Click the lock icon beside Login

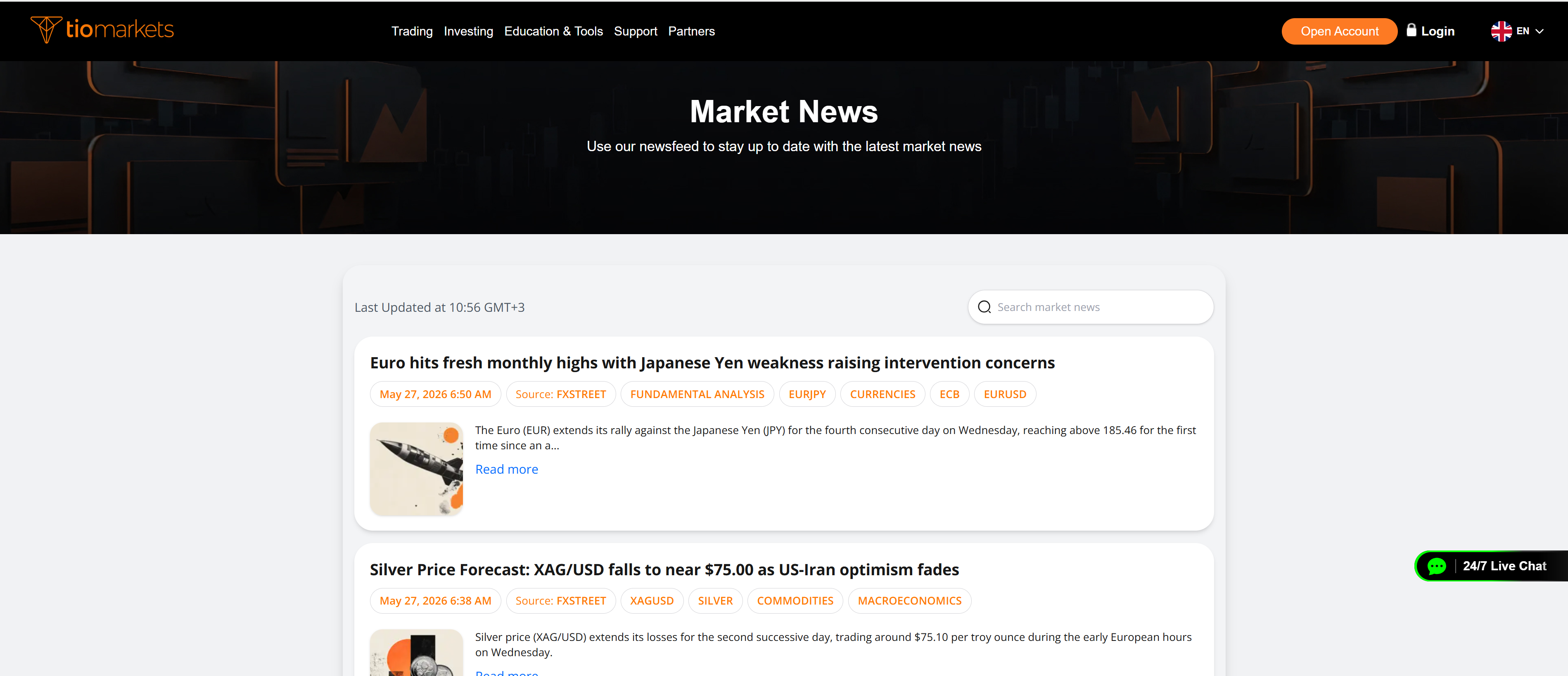pyautogui.click(x=1411, y=30)
